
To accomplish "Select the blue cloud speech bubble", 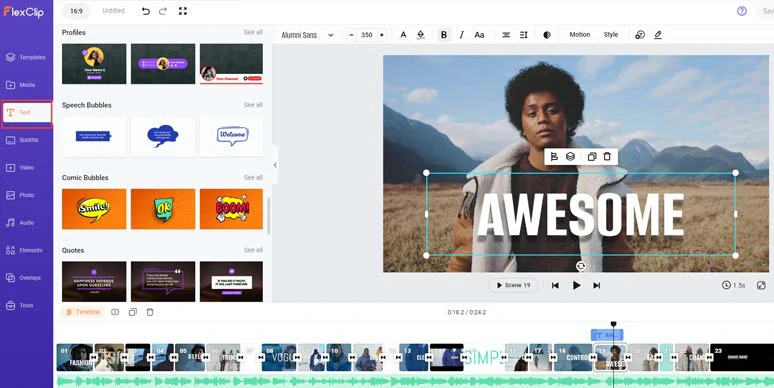I will tap(163, 136).
